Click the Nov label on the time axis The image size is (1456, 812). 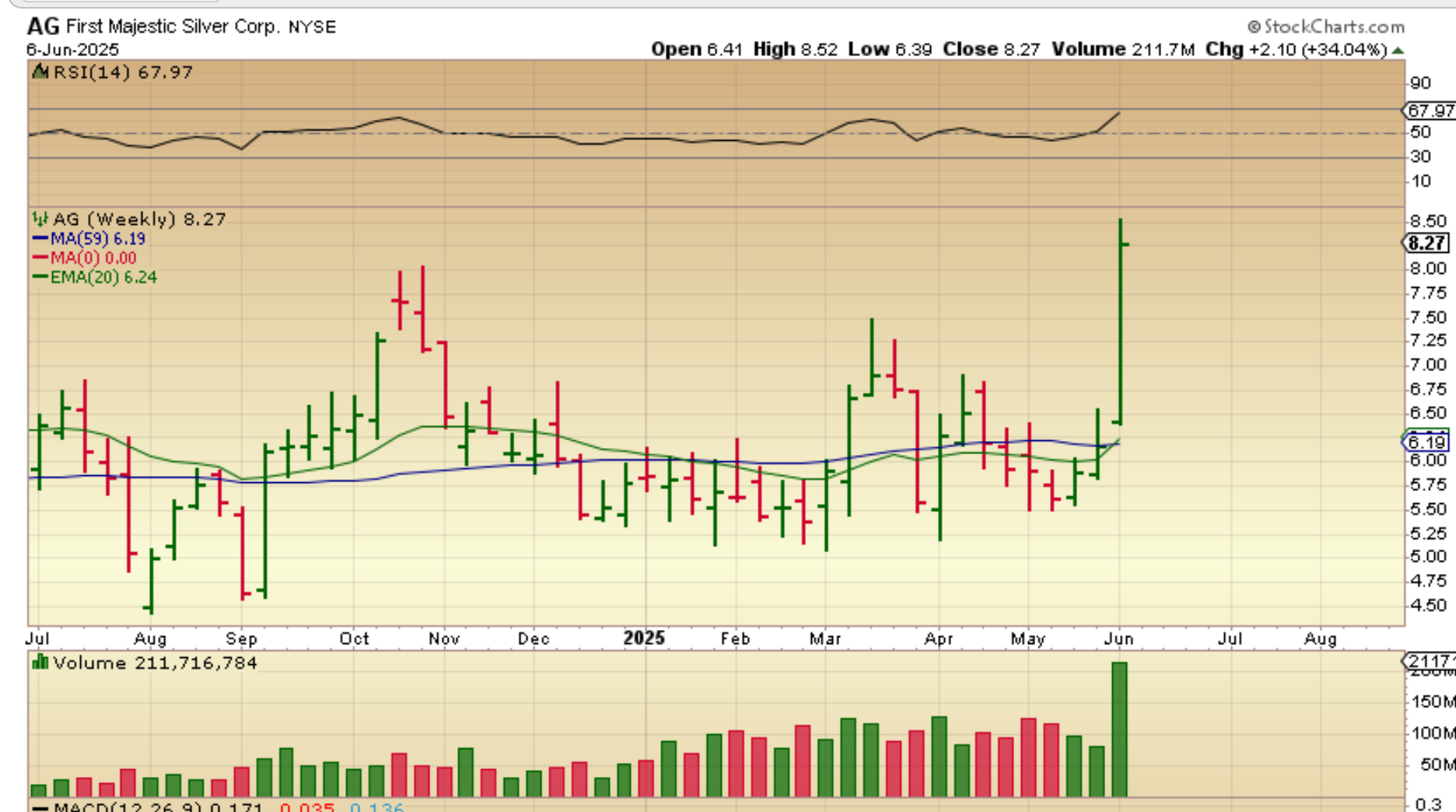click(x=444, y=639)
